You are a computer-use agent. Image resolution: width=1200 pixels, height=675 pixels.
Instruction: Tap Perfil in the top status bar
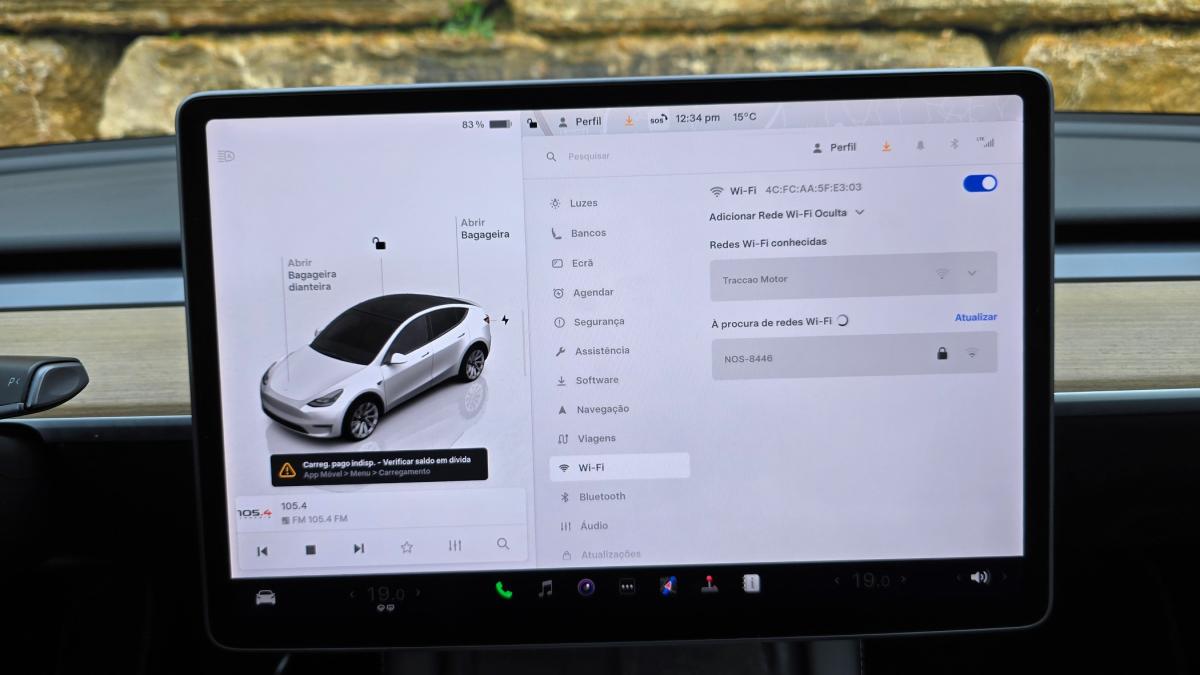[580, 122]
